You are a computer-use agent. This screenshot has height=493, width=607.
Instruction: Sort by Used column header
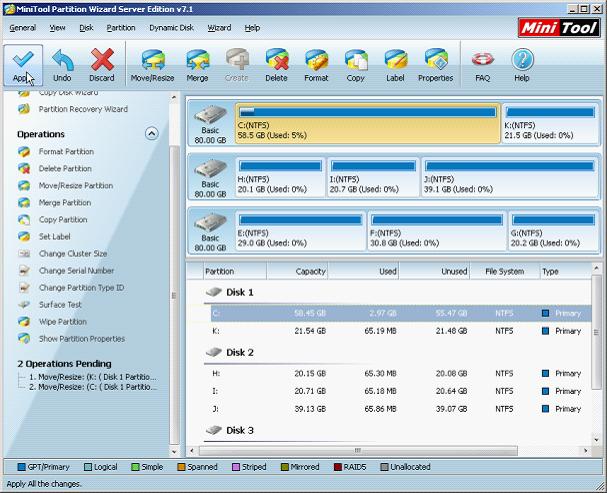tap(364, 271)
